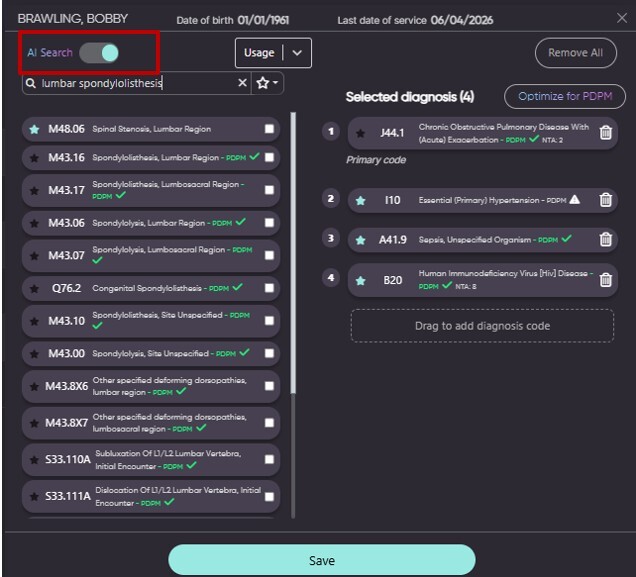Check the M43.8X7 lumbosacral dorsopathies checkbox
The image size is (636, 577).
[x=269, y=423]
